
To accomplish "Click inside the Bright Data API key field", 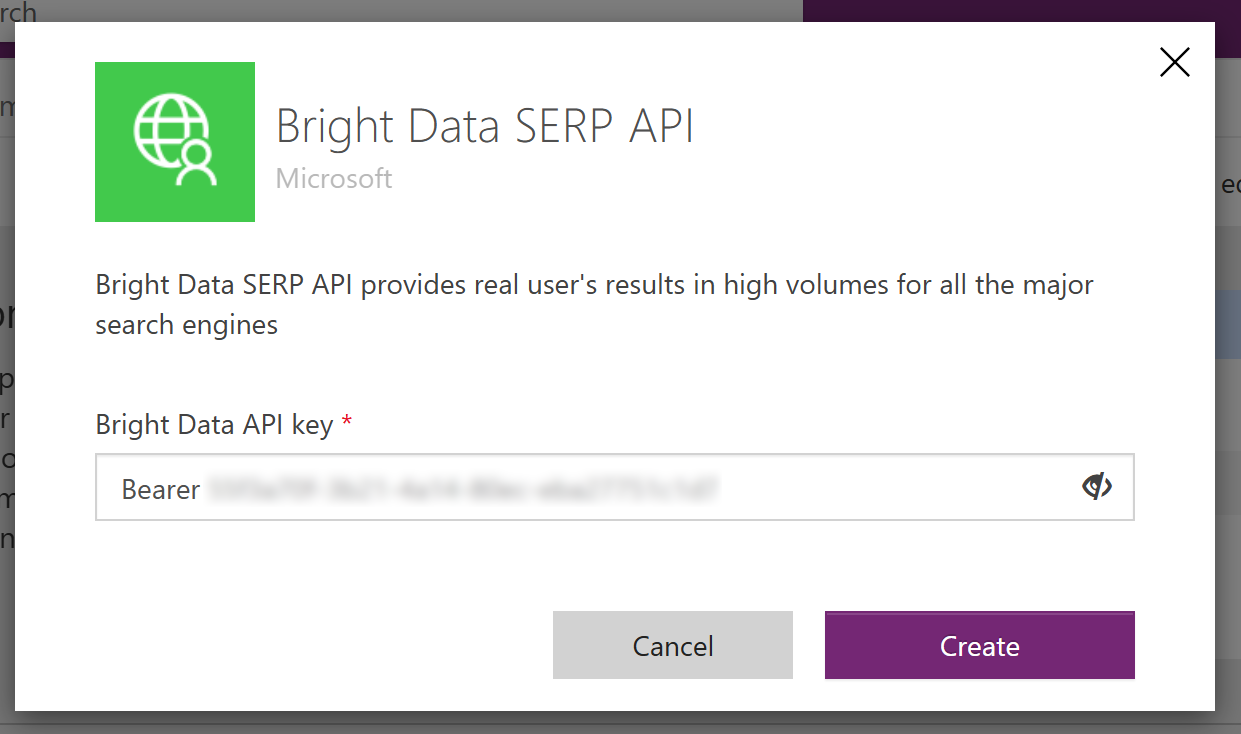I will tap(600, 487).
